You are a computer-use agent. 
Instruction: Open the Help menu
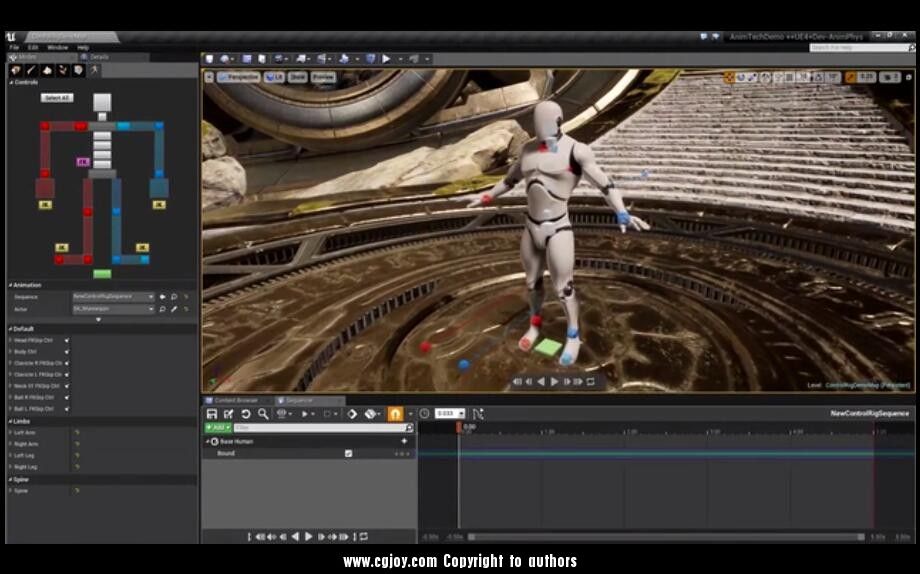click(x=83, y=48)
